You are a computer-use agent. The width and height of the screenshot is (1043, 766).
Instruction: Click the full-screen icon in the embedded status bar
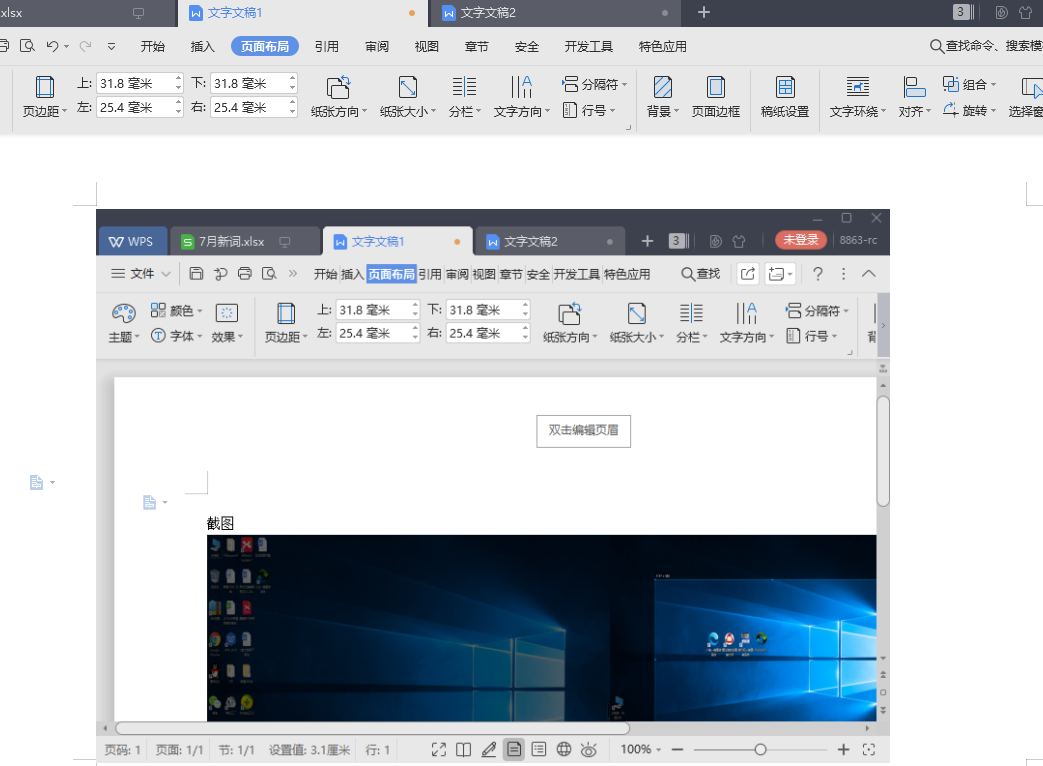click(x=438, y=749)
